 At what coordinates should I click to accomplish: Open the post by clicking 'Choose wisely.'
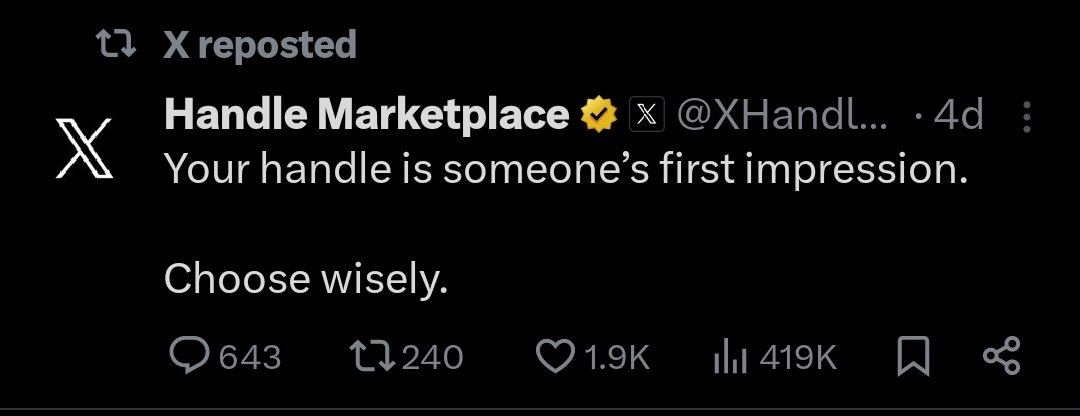click(x=305, y=279)
